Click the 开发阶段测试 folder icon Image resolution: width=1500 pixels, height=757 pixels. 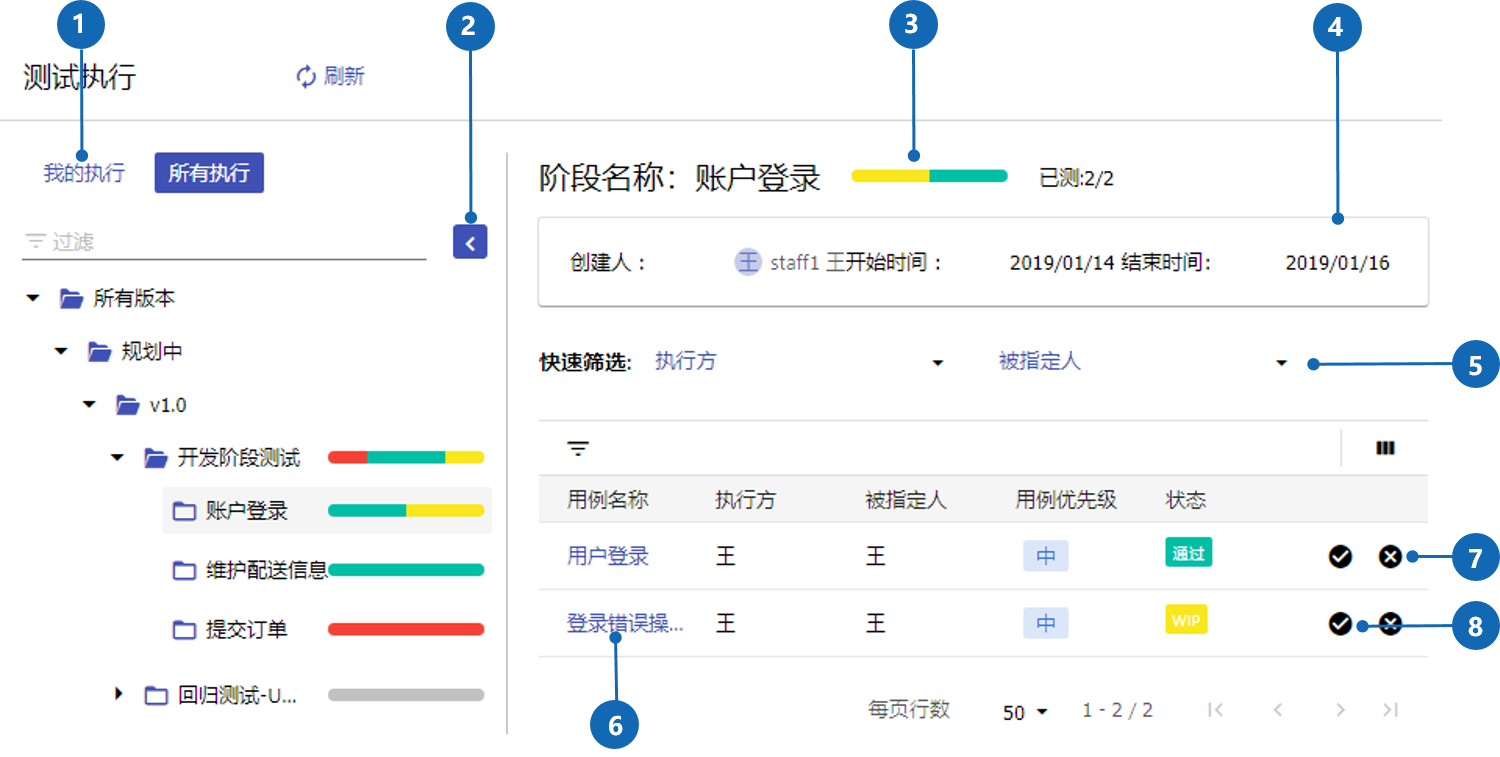[155, 458]
